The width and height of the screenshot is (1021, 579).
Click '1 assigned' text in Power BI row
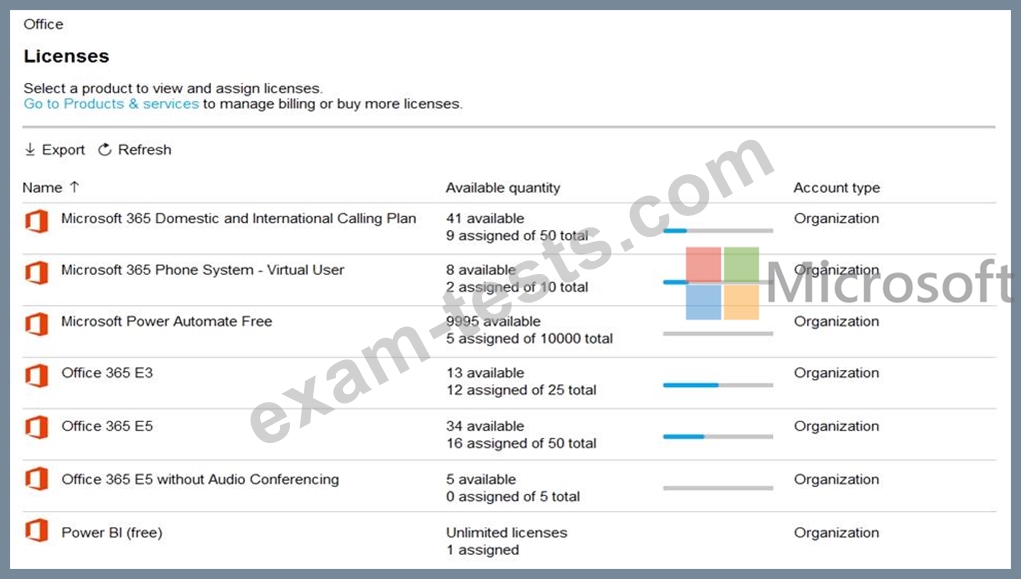[483, 550]
